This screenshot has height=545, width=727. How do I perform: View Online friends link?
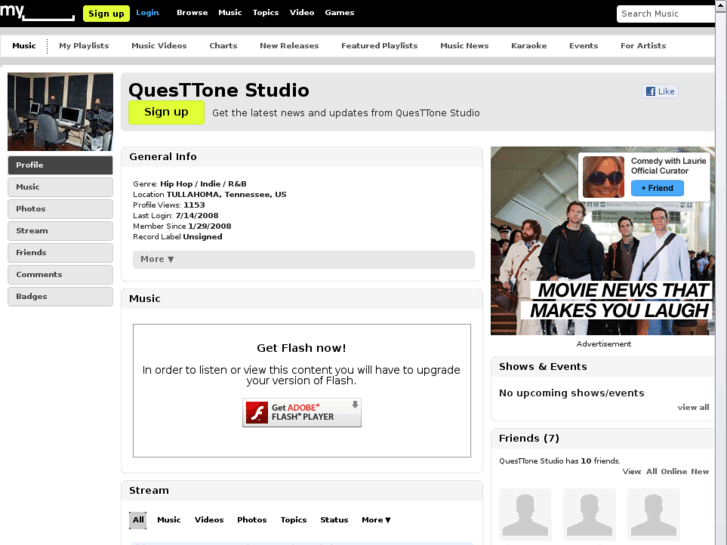pos(674,471)
